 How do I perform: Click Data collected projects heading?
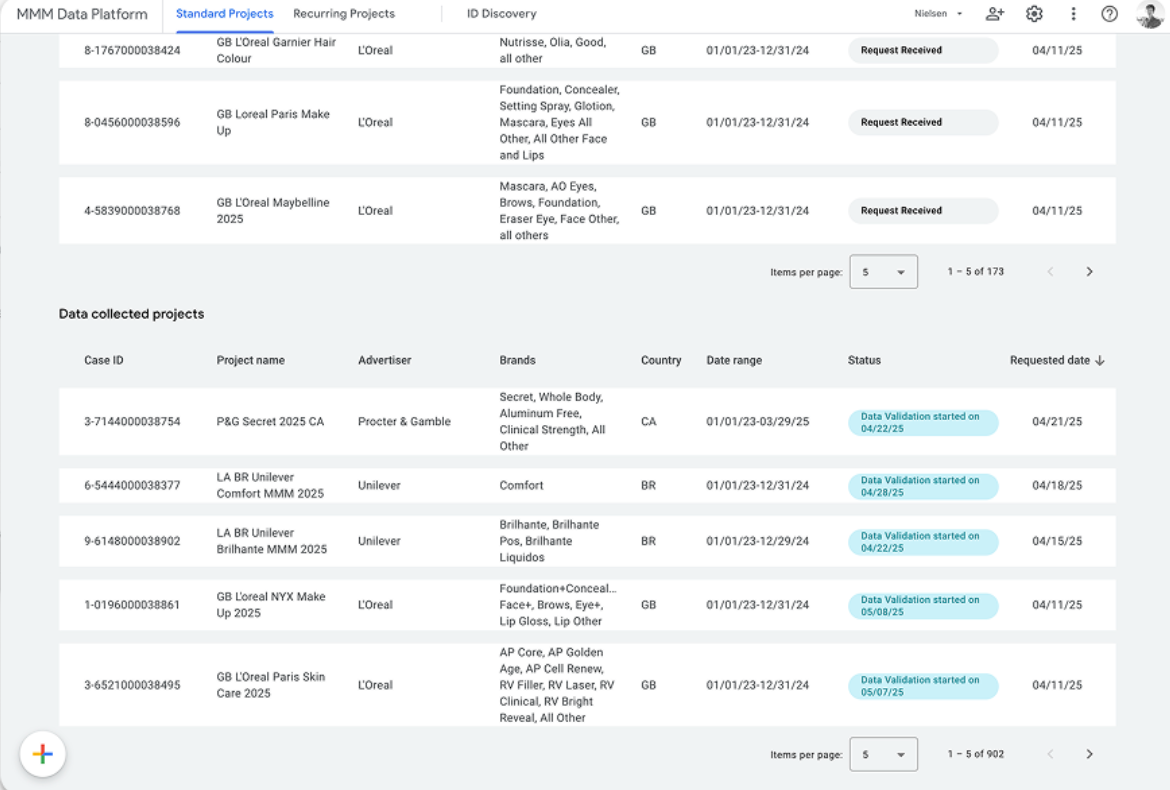point(131,314)
